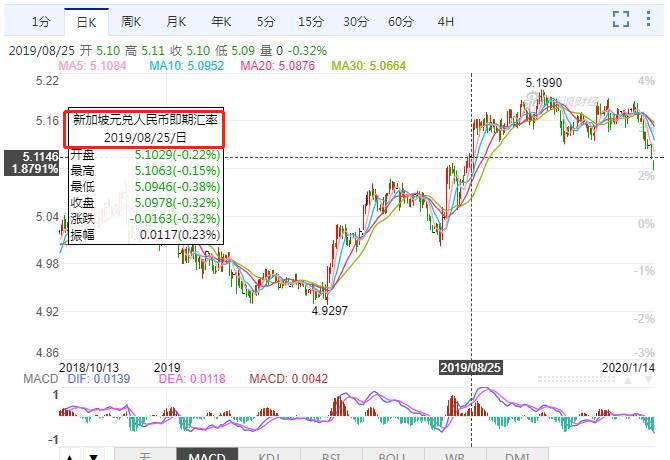Change timeframe to 30分

pyautogui.click(x=356, y=21)
